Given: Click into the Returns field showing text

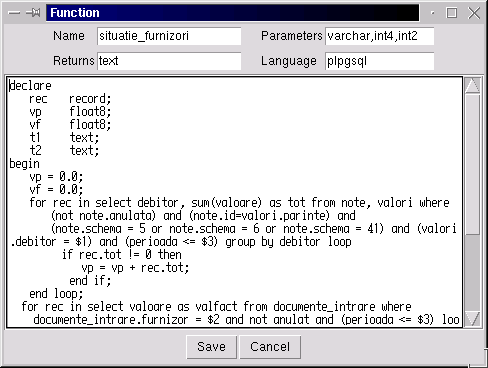Looking at the screenshot, I should point(169,61).
